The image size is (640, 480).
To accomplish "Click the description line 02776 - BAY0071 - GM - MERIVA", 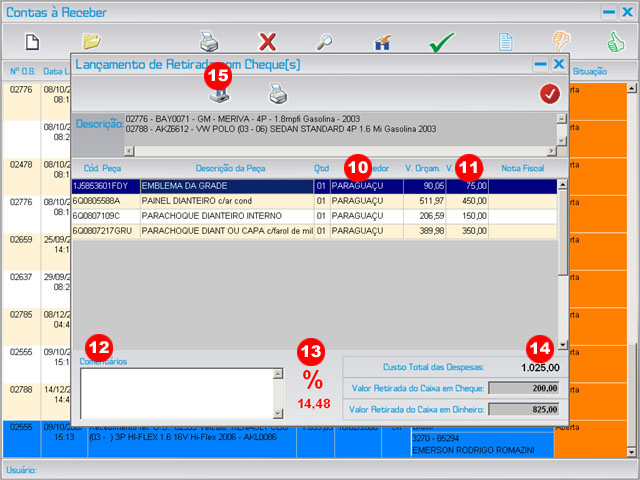I will tap(242, 119).
